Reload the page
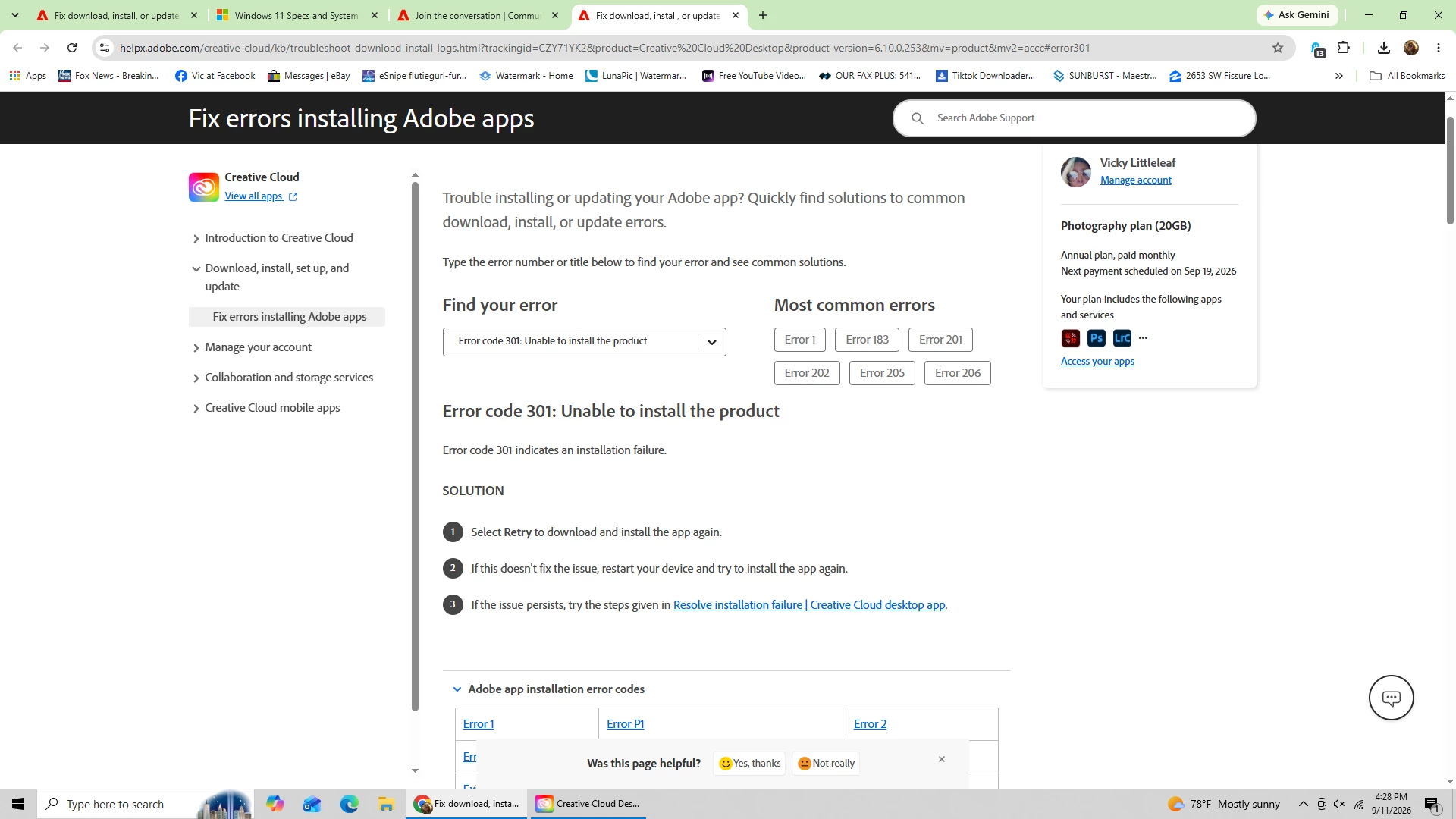Image resolution: width=1456 pixels, height=819 pixels. click(x=72, y=48)
